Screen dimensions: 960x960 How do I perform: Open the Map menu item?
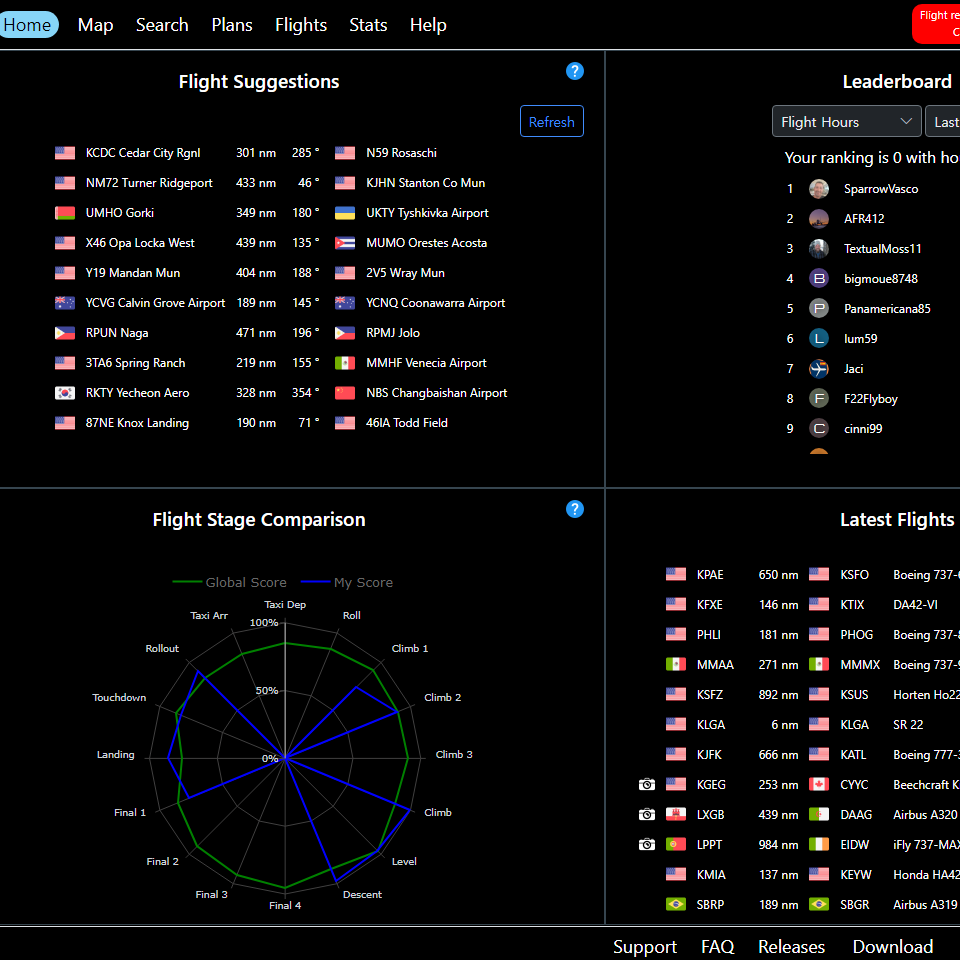(95, 25)
